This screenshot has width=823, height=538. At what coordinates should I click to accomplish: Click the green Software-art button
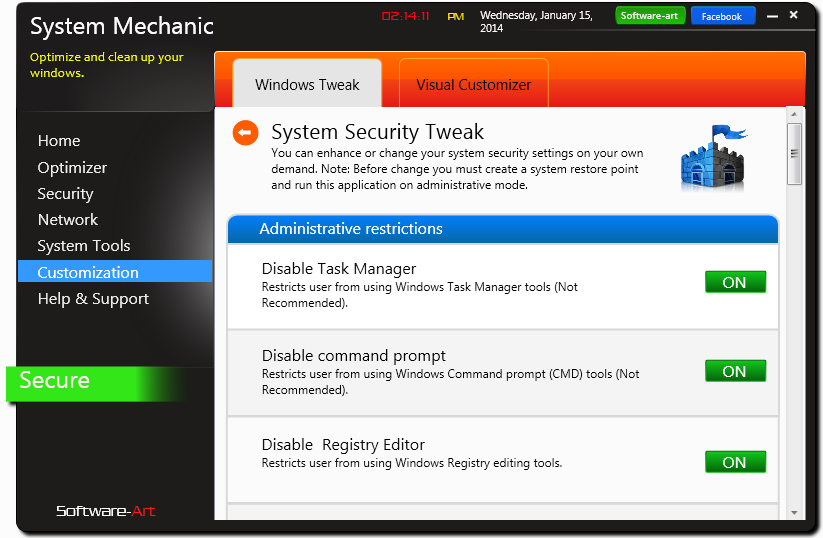650,16
